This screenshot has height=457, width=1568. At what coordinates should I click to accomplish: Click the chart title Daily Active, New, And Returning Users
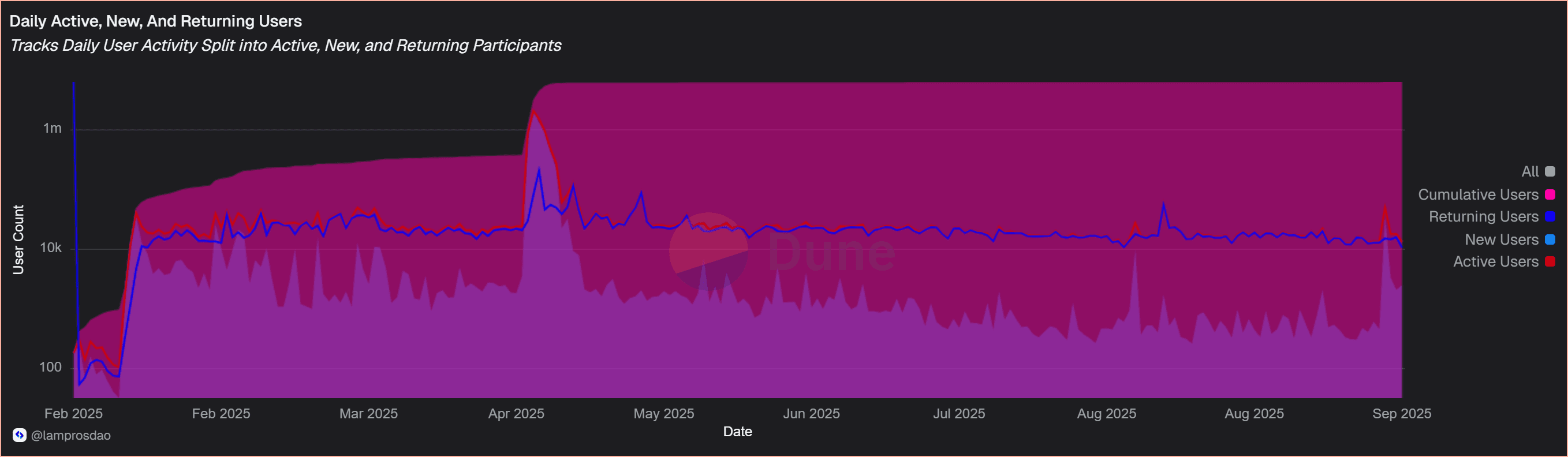coord(156,21)
